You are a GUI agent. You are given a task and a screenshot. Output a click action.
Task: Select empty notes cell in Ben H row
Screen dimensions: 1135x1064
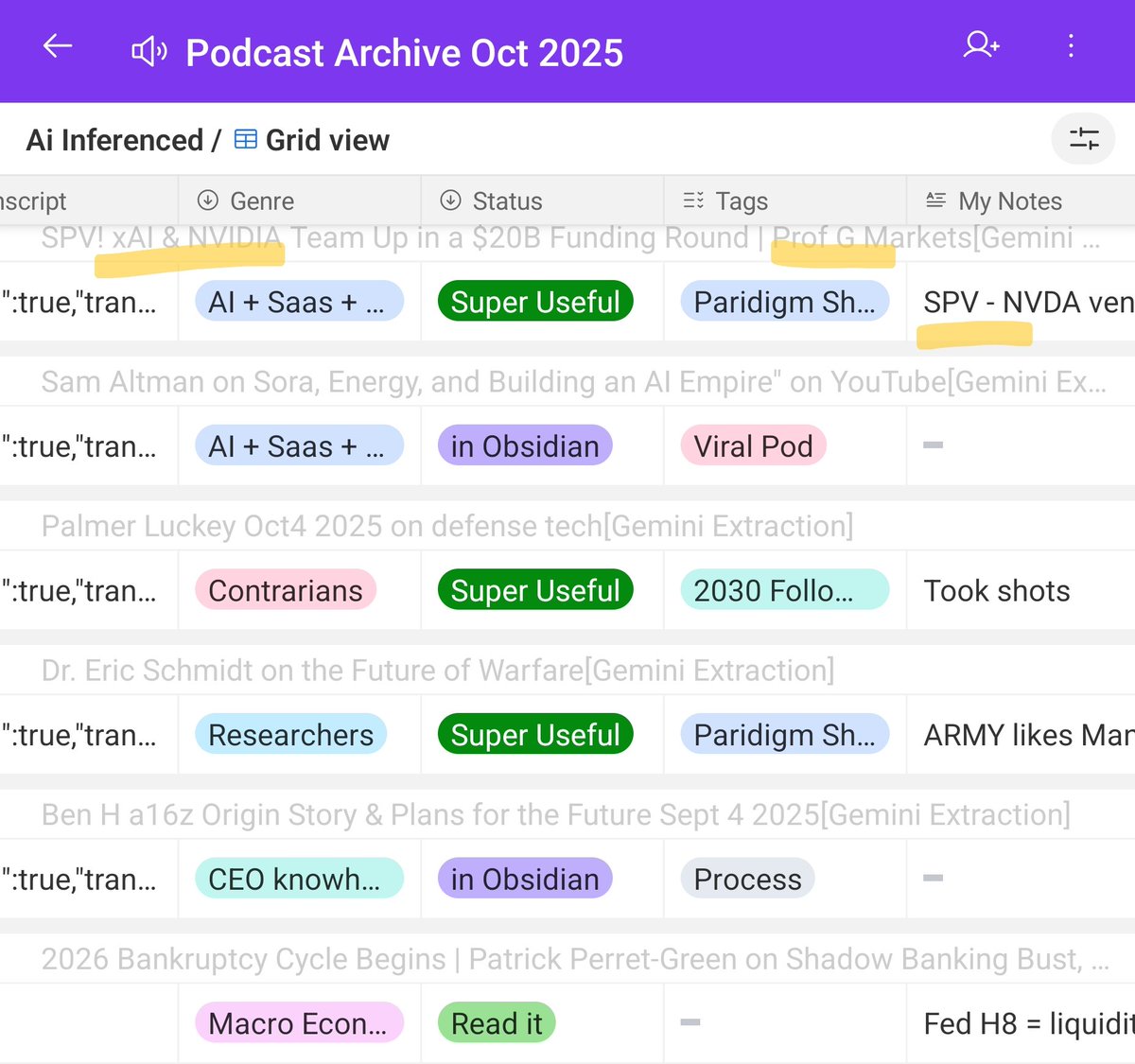click(x=1021, y=879)
